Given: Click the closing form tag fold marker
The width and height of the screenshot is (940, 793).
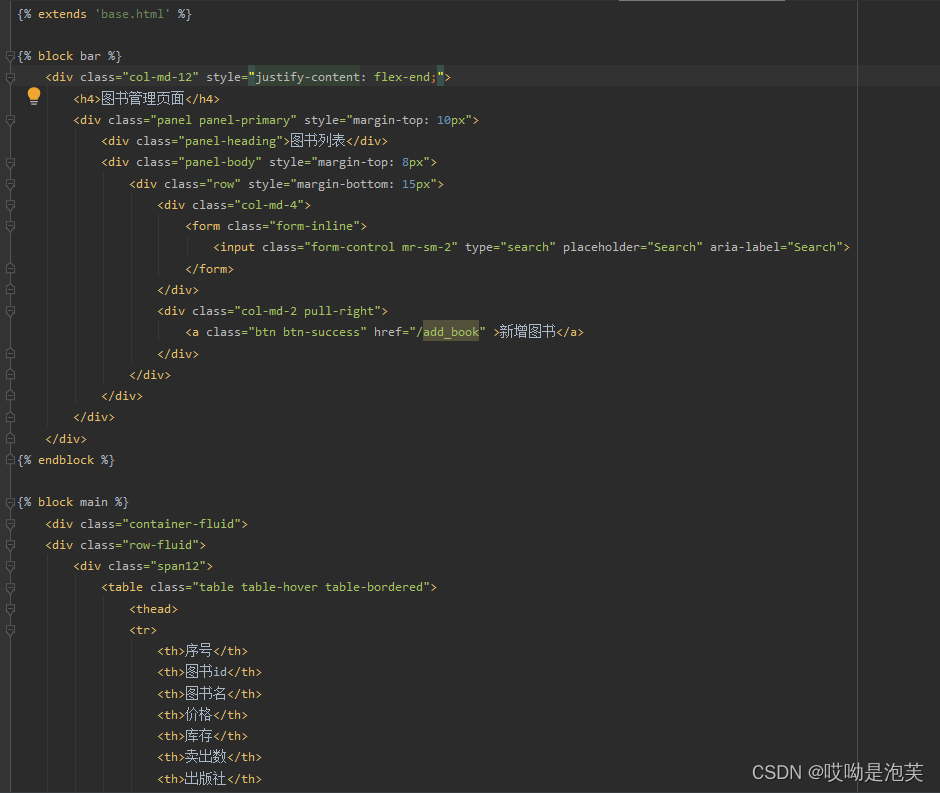Looking at the screenshot, I should (10, 269).
